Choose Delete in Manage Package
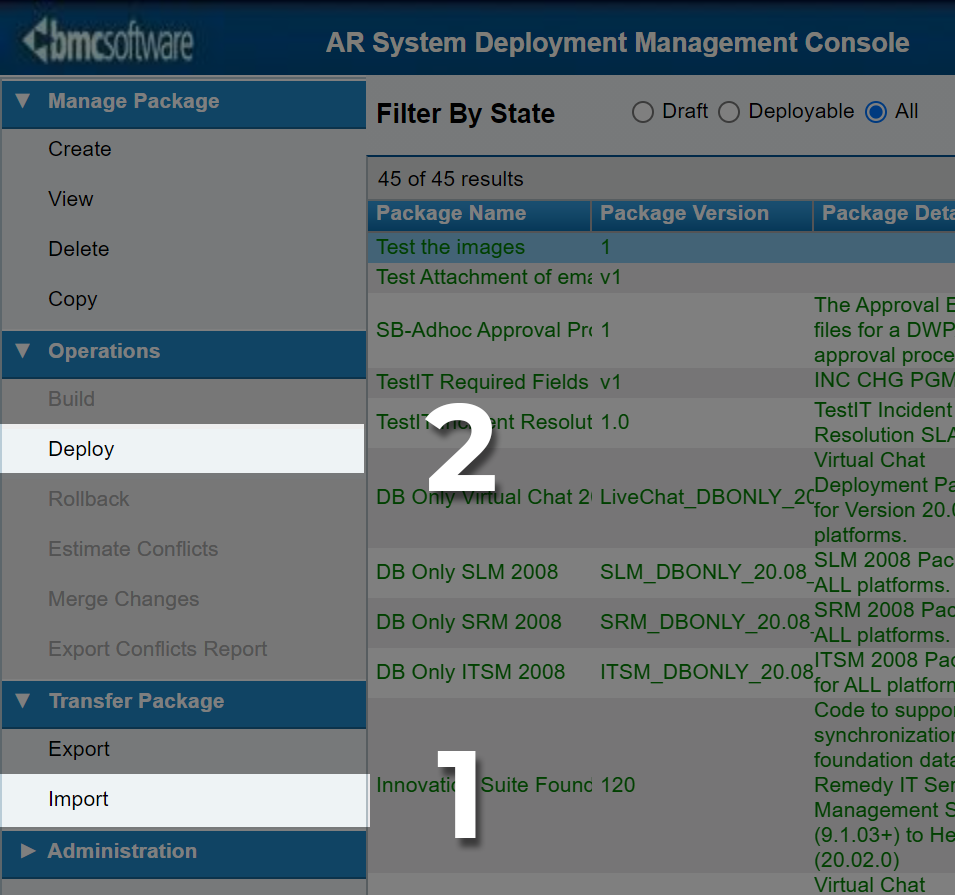The width and height of the screenshot is (955, 895). pos(79,249)
